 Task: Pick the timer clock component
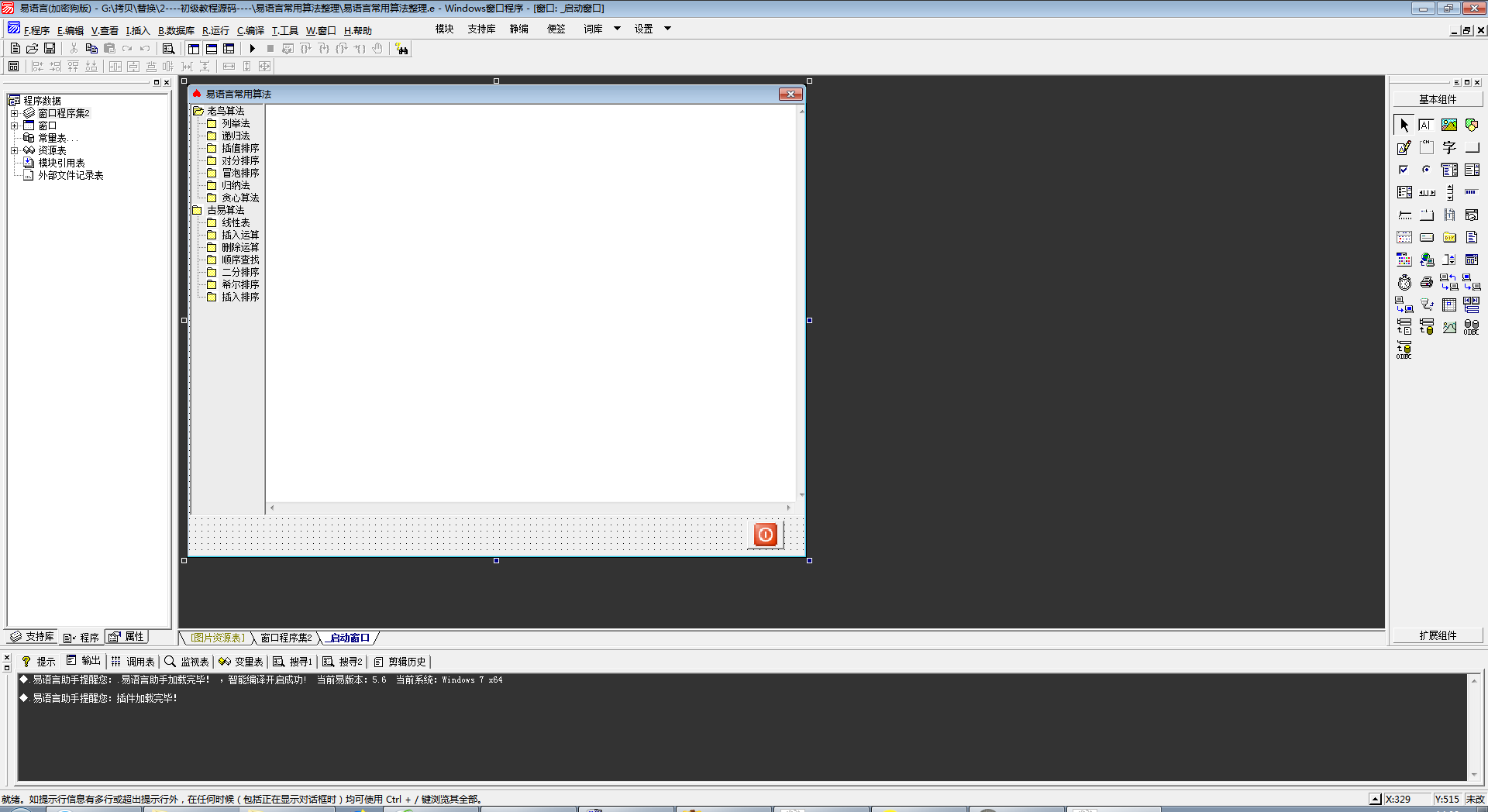[x=1404, y=282]
